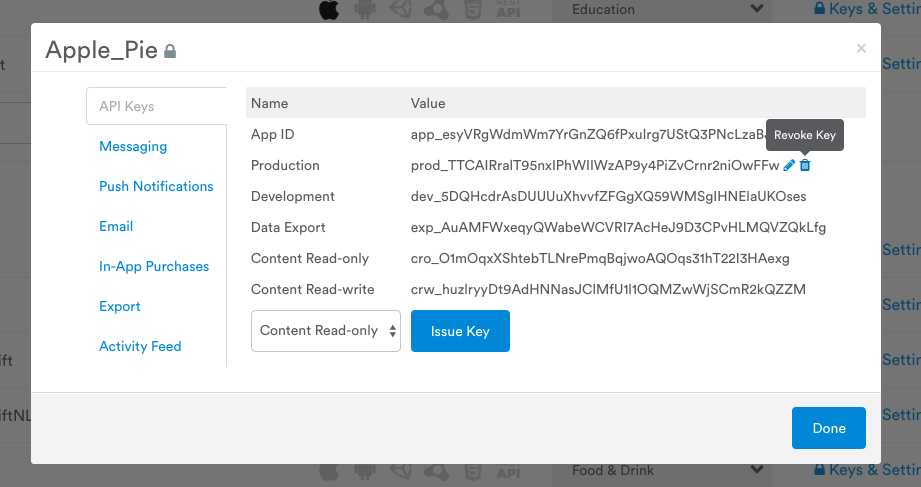Open the Messaging section
921x487 pixels.
click(133, 146)
